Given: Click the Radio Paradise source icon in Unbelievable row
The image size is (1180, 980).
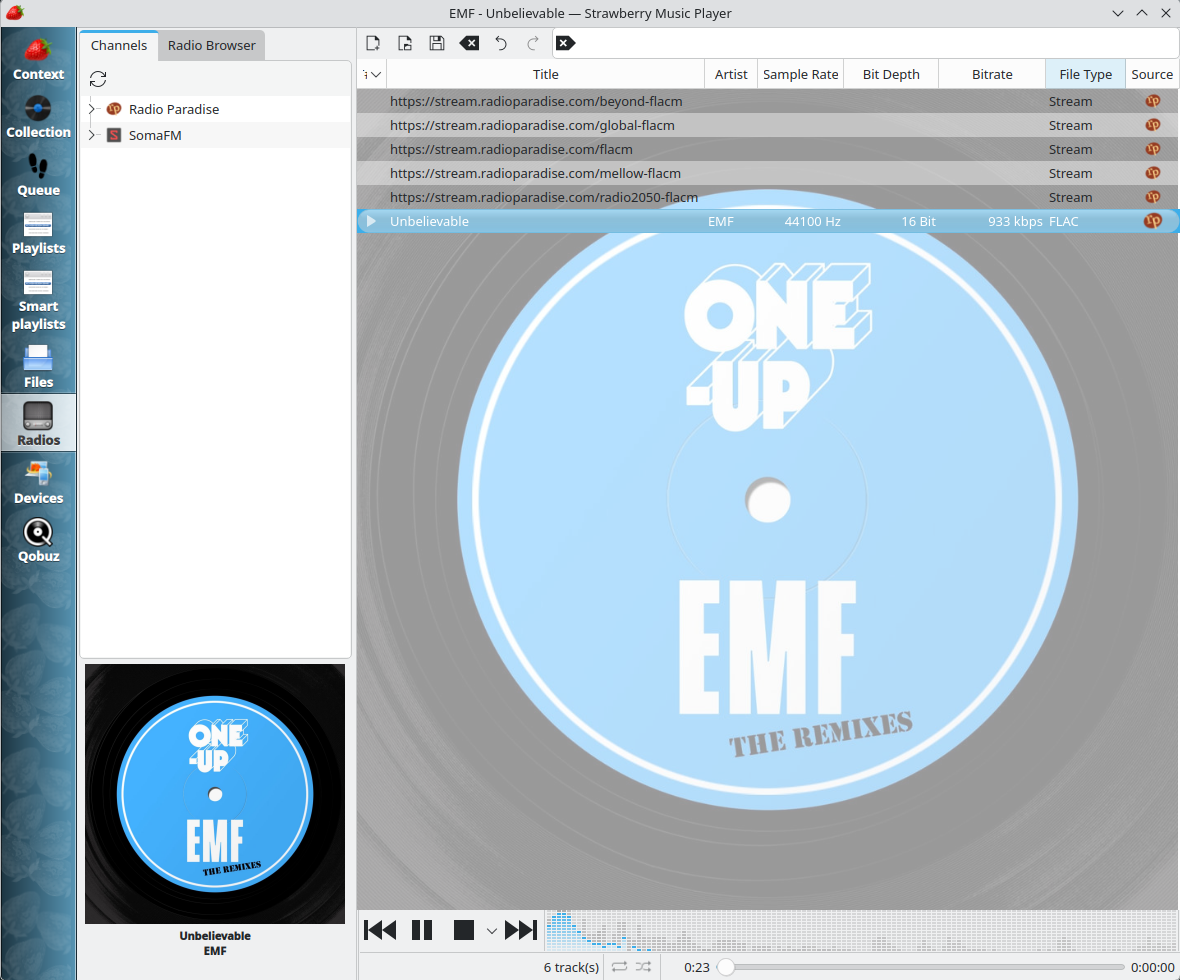Looking at the screenshot, I should tap(1152, 221).
